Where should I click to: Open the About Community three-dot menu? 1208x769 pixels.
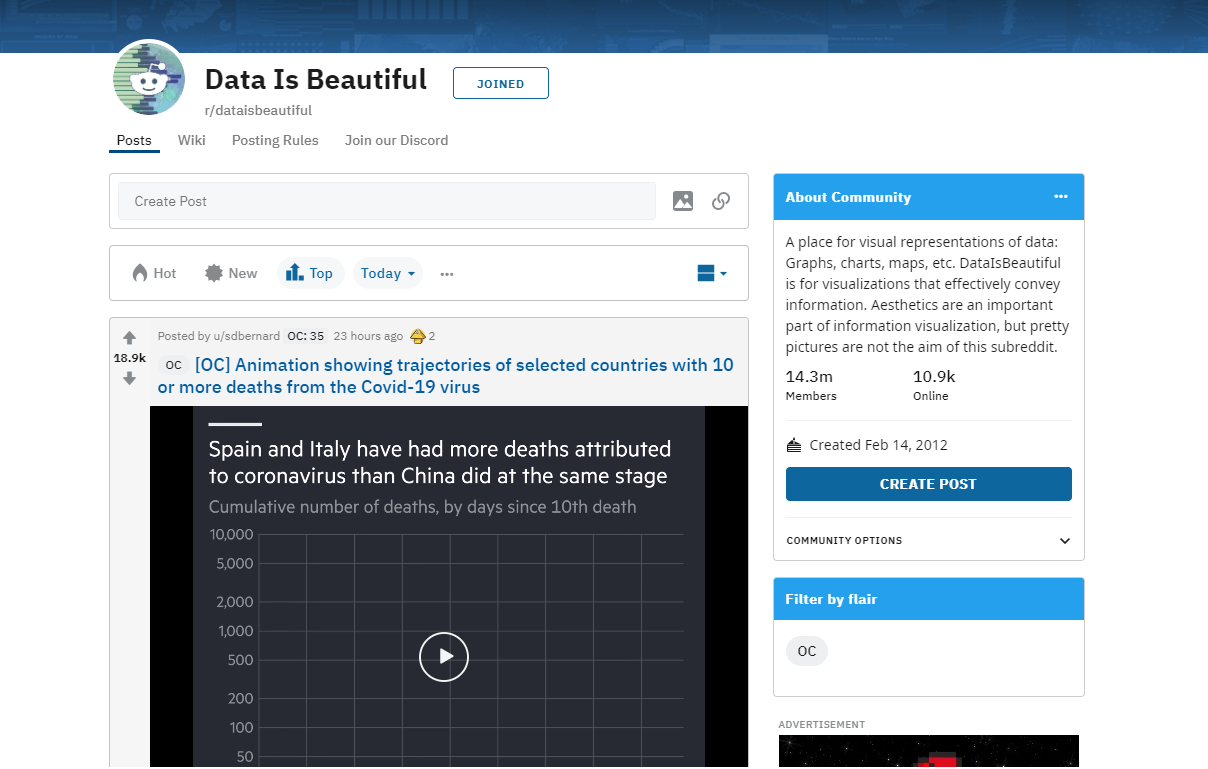(x=1061, y=197)
